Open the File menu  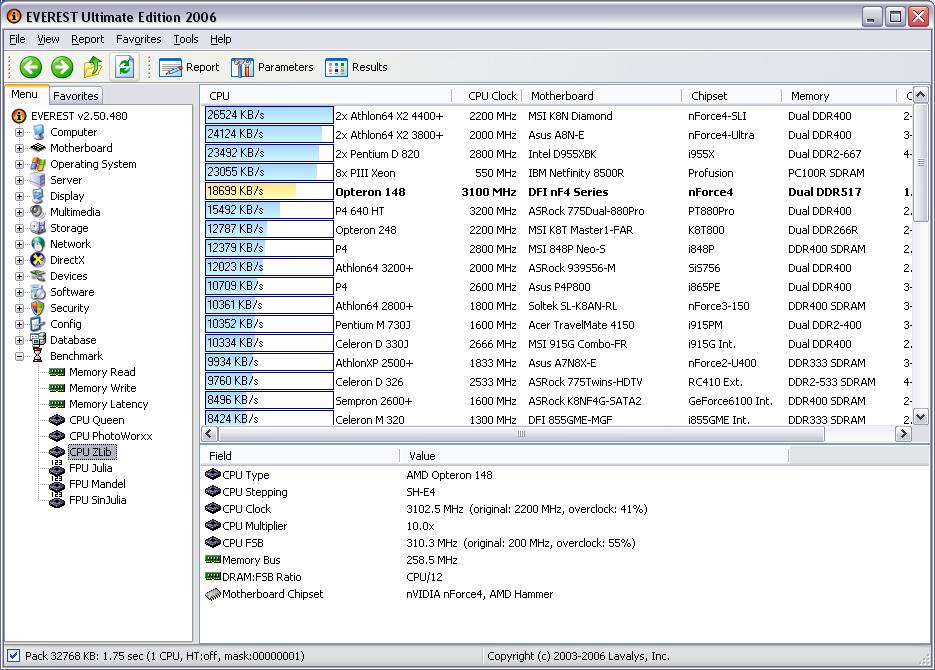pyautogui.click(x=17, y=39)
